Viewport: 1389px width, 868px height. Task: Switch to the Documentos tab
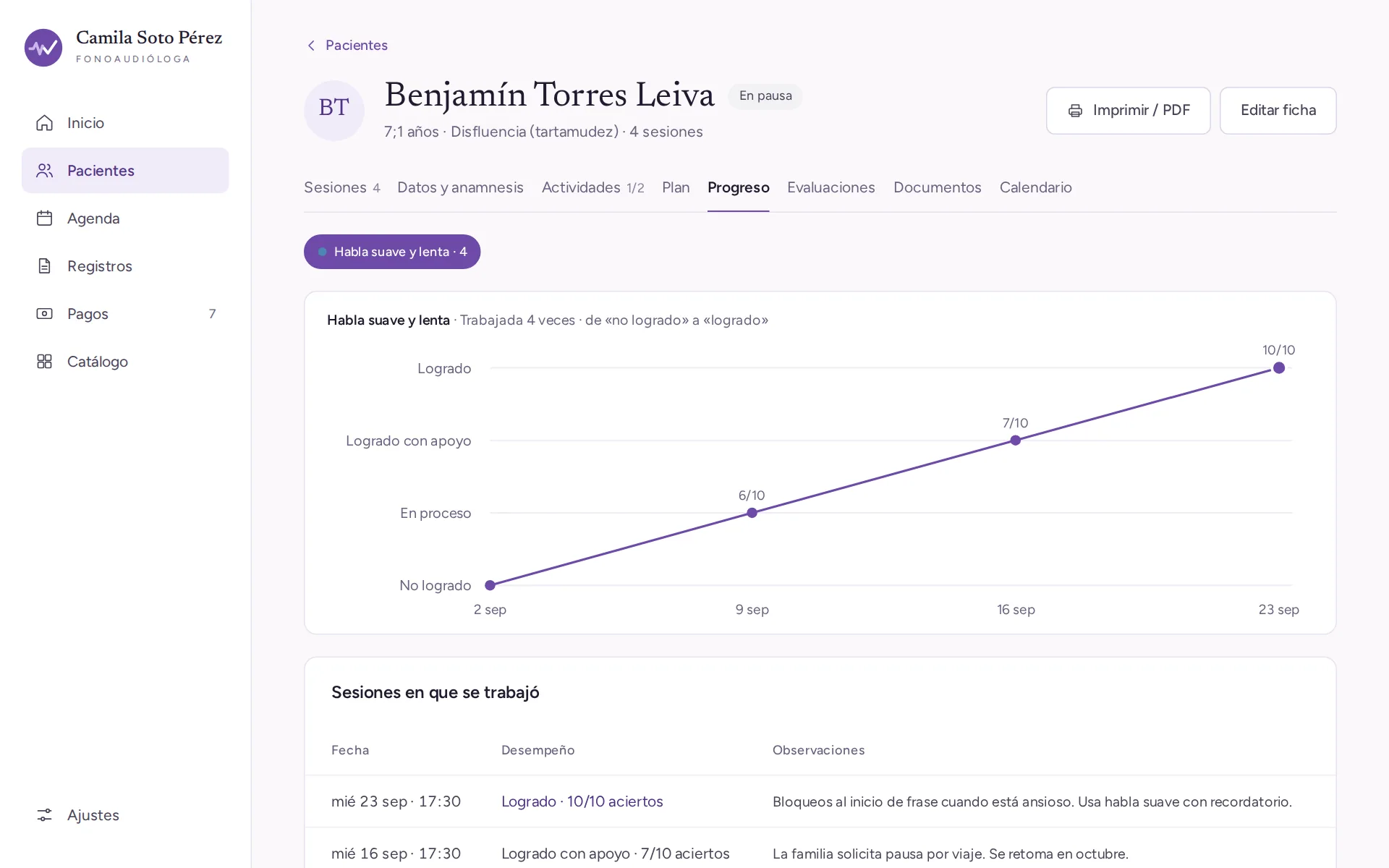937,187
